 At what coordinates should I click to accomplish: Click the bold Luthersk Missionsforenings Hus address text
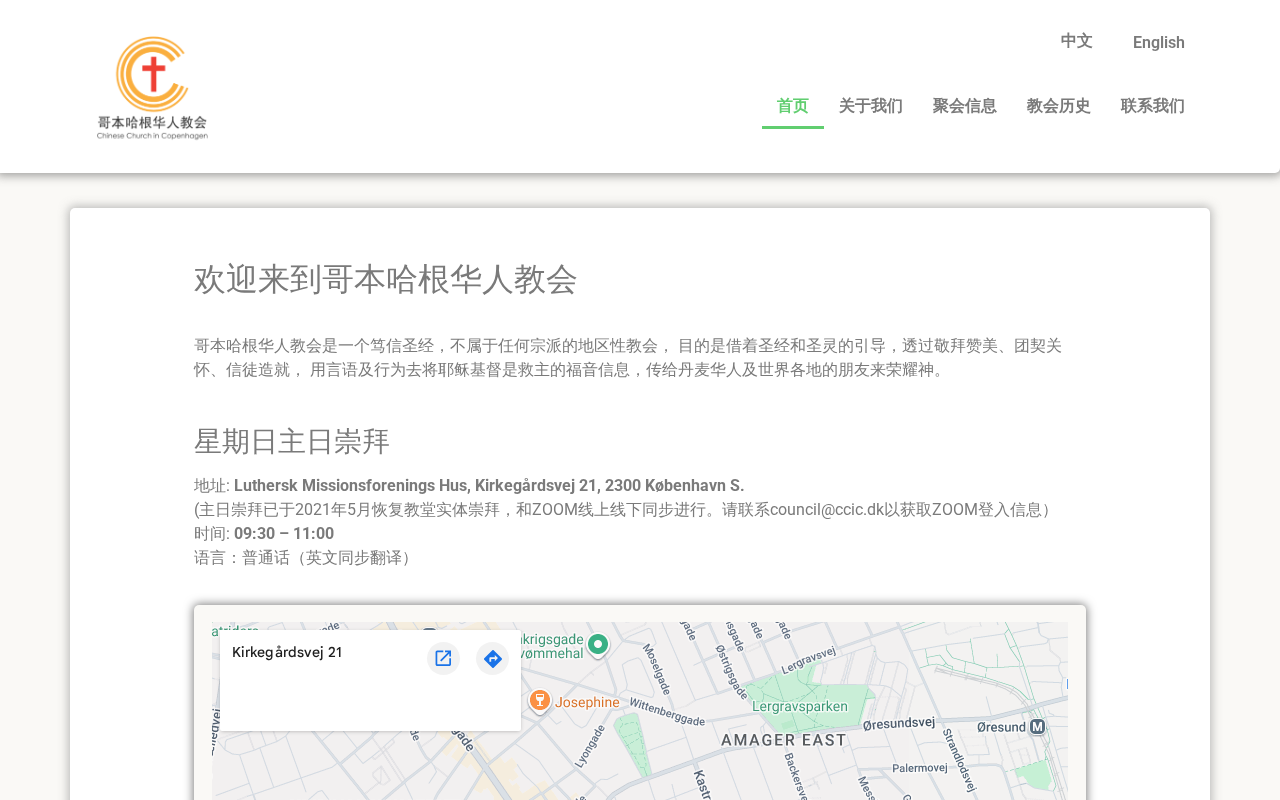[488, 485]
